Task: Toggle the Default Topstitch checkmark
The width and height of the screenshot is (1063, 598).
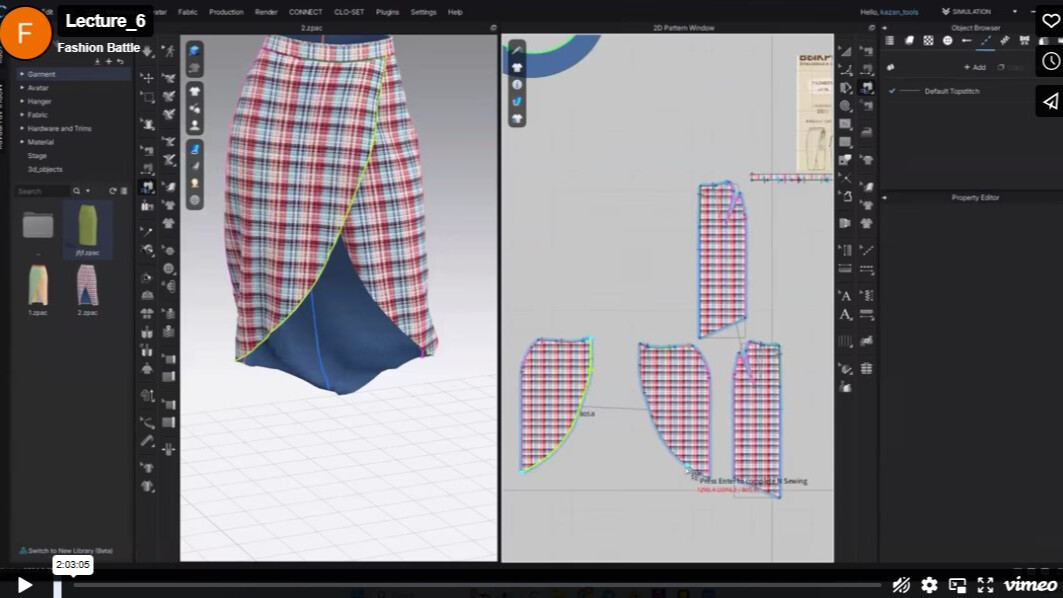Action: 892,90
